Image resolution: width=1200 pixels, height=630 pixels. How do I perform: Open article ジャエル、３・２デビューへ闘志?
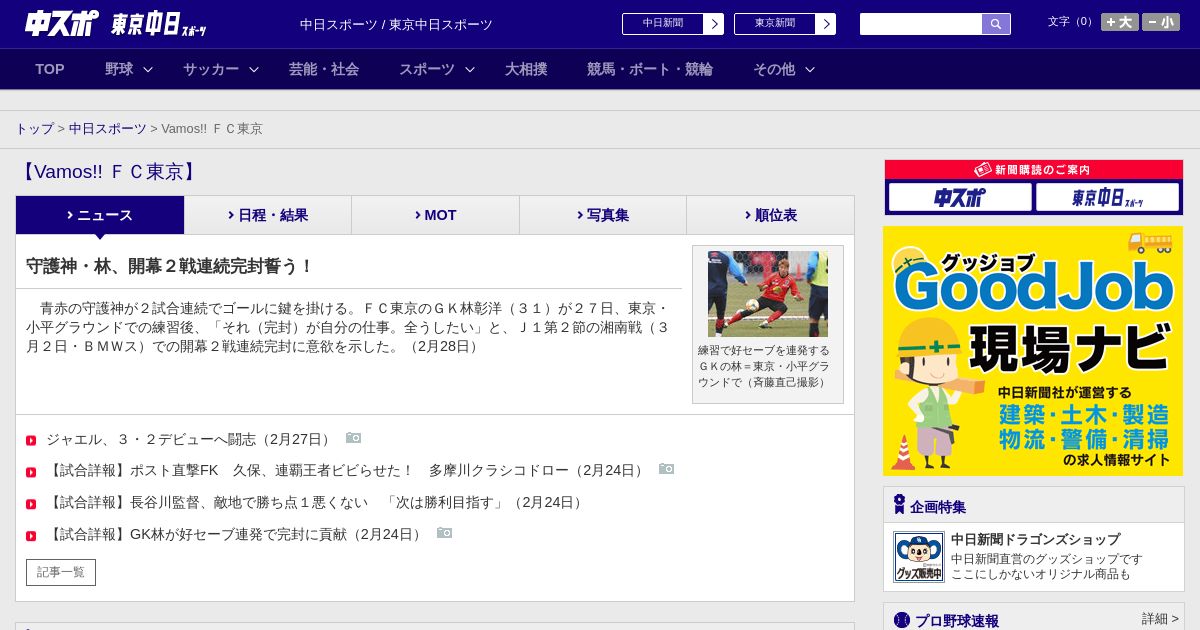pyautogui.click(x=190, y=439)
